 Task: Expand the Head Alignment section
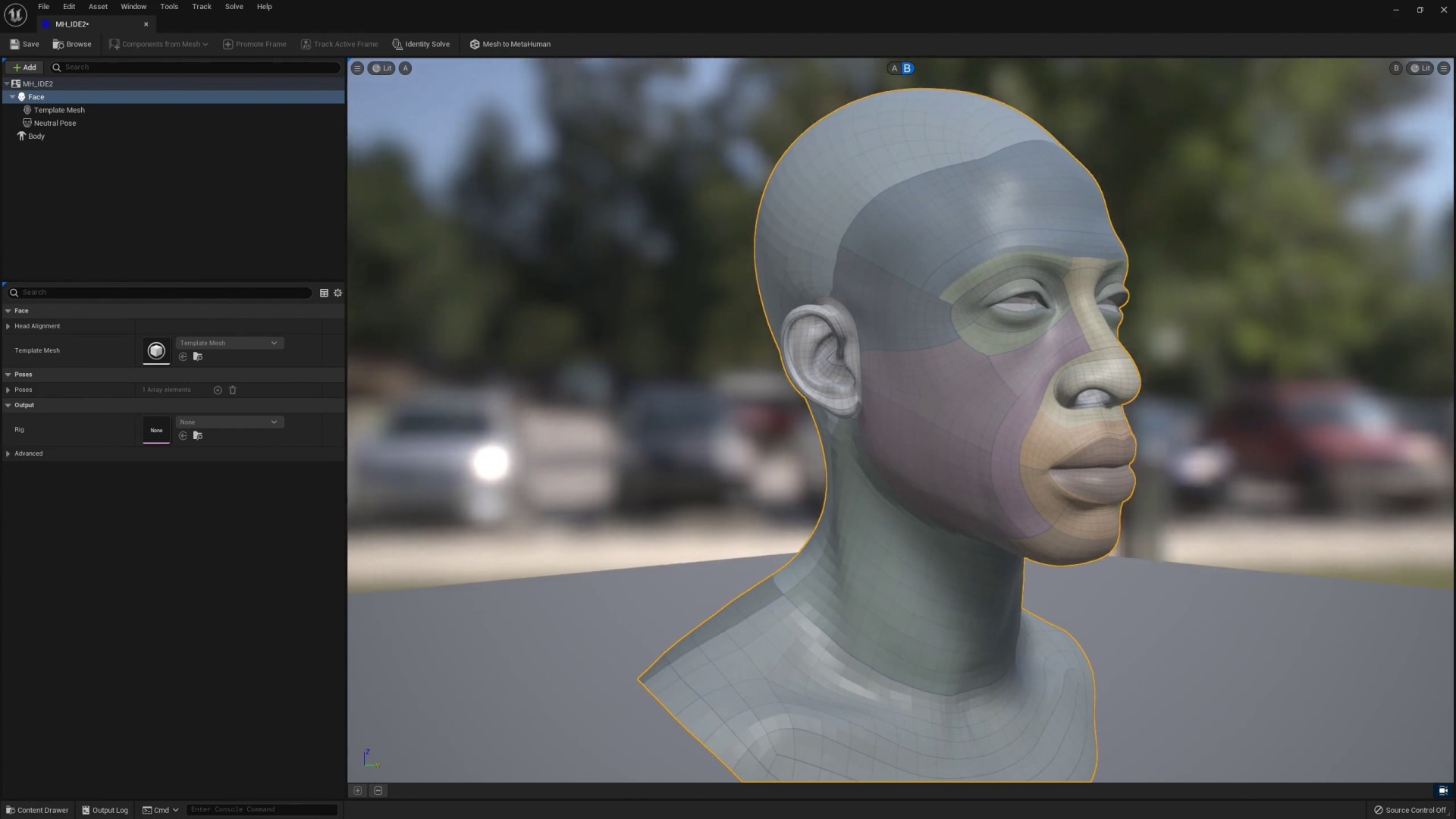click(8, 326)
